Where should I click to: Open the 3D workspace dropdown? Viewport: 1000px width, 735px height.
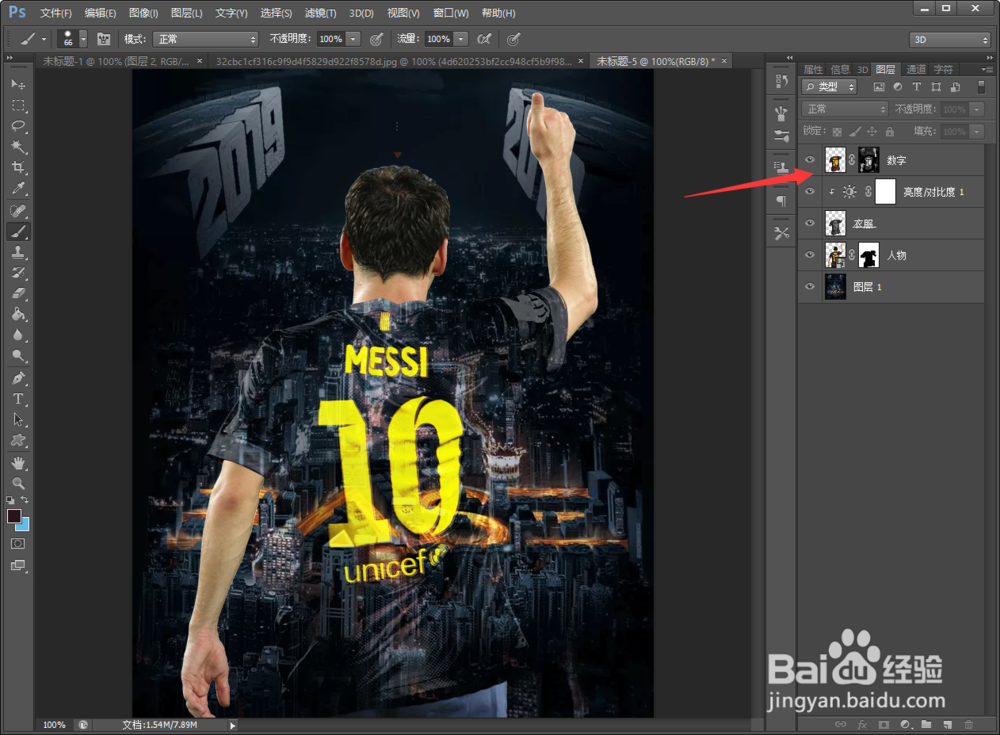pyautogui.click(x=950, y=40)
